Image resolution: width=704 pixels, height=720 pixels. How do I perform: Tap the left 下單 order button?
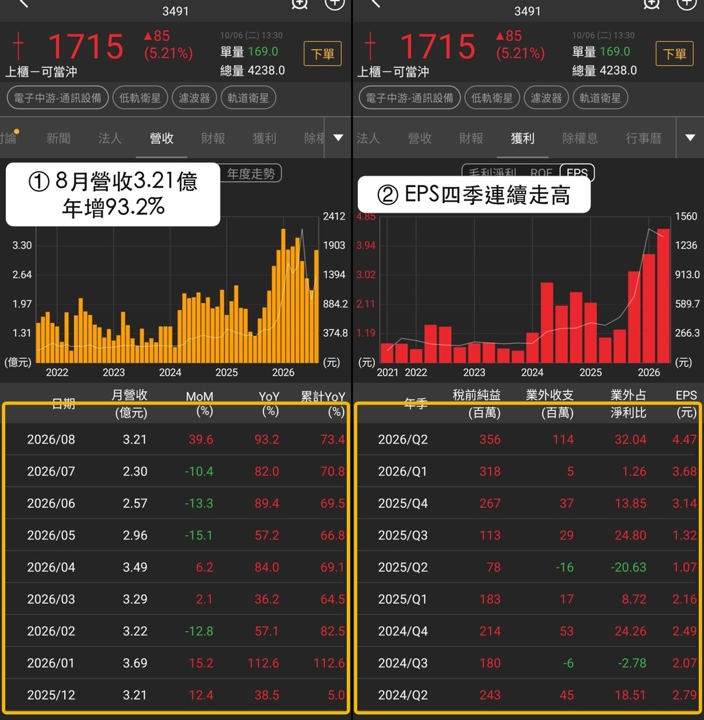pyautogui.click(x=322, y=54)
